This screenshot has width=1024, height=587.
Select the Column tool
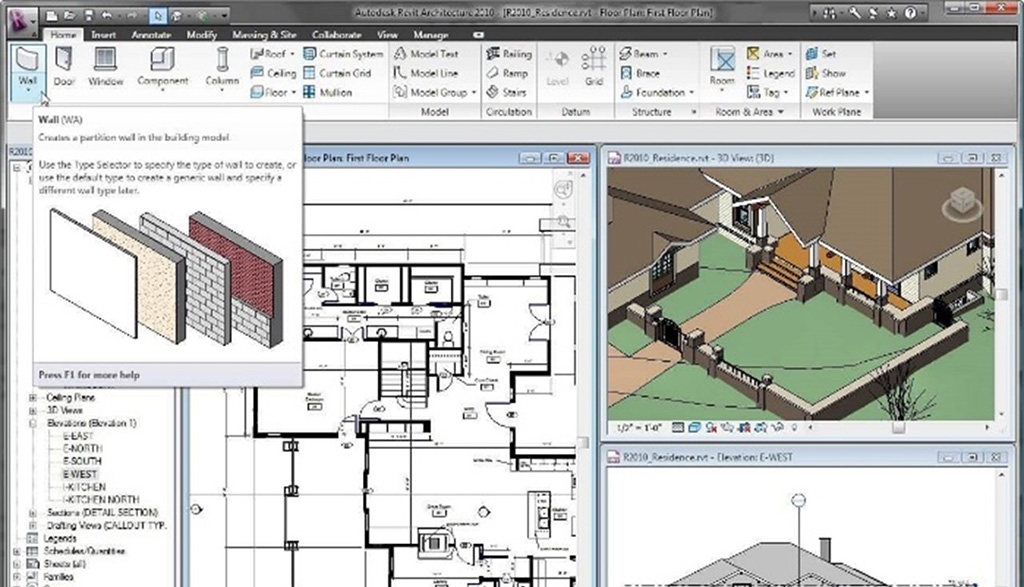[222, 69]
